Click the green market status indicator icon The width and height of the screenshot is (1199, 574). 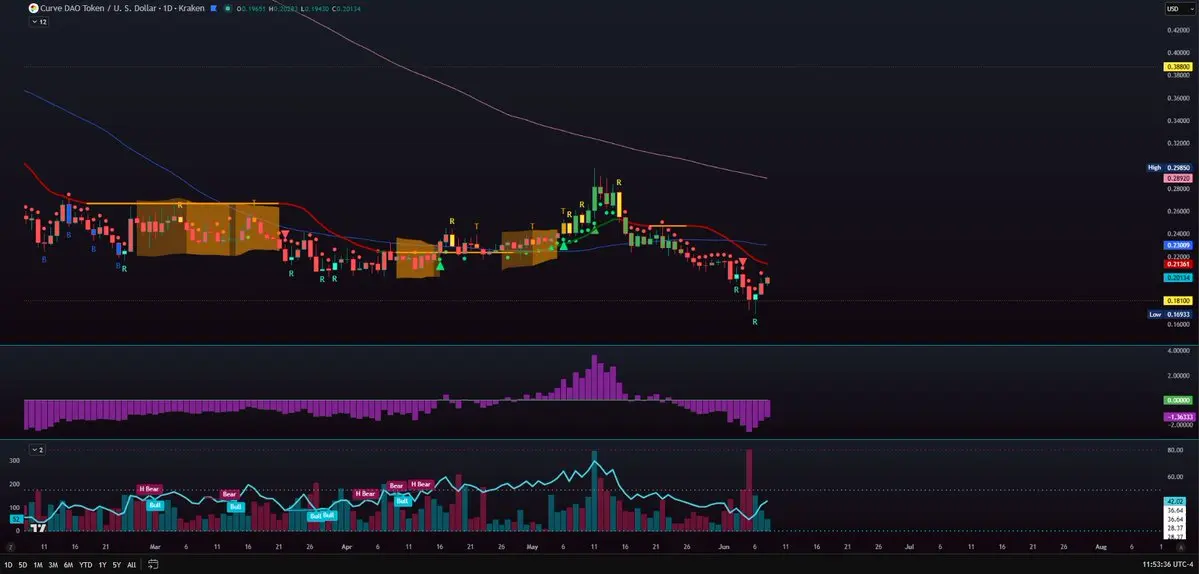pos(229,8)
